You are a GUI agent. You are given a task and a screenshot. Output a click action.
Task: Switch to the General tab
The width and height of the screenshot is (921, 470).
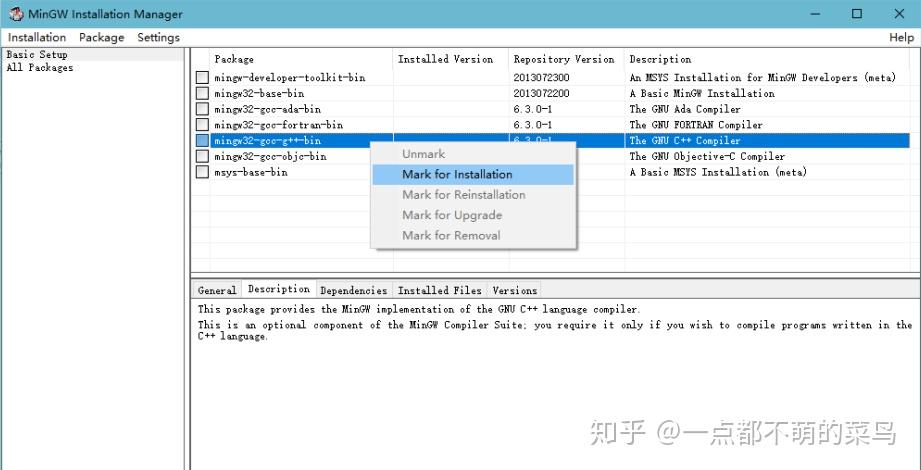tap(217, 290)
